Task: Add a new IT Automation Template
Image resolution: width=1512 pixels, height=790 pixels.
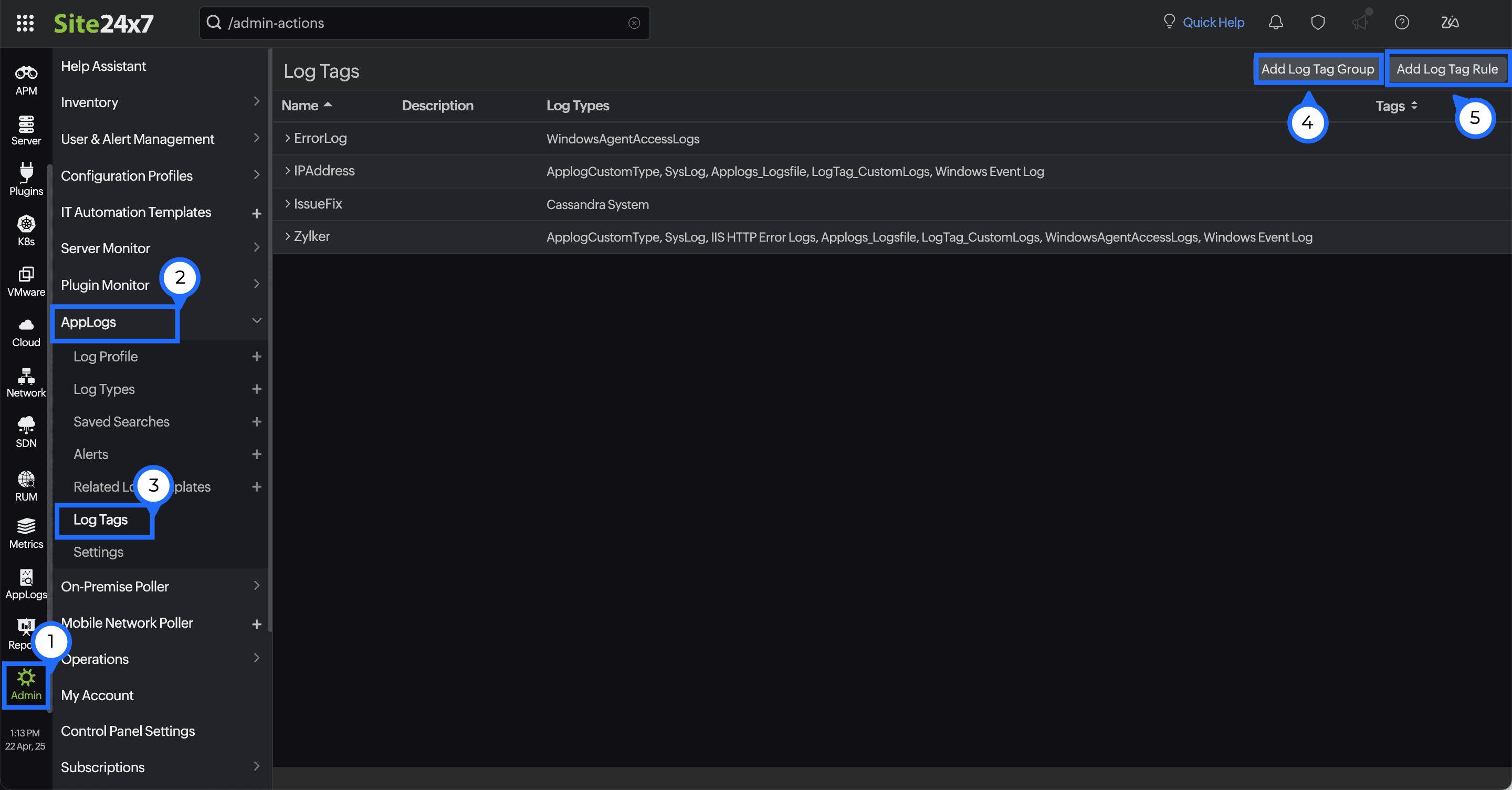Action: pyautogui.click(x=257, y=213)
